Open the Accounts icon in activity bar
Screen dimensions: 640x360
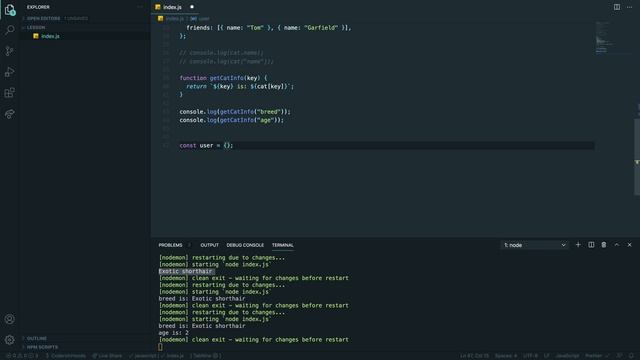(10, 319)
